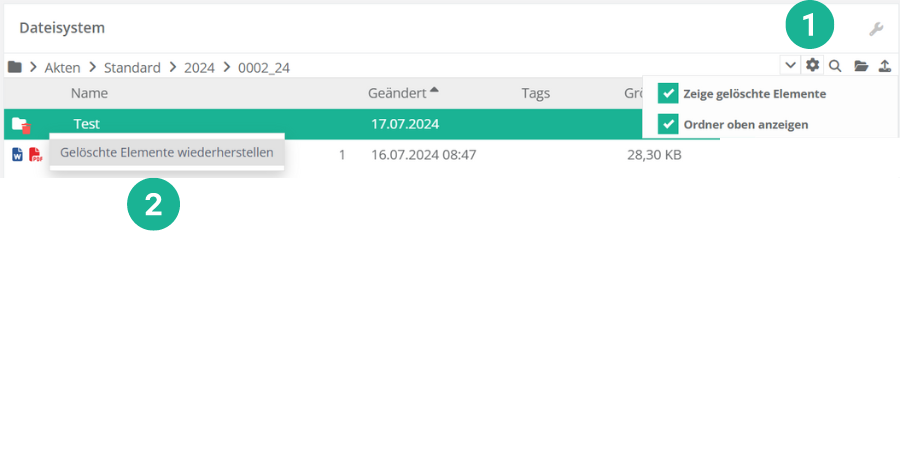Sort by the Geändert column header
This screenshot has height=450, width=900.
[x=397, y=93]
